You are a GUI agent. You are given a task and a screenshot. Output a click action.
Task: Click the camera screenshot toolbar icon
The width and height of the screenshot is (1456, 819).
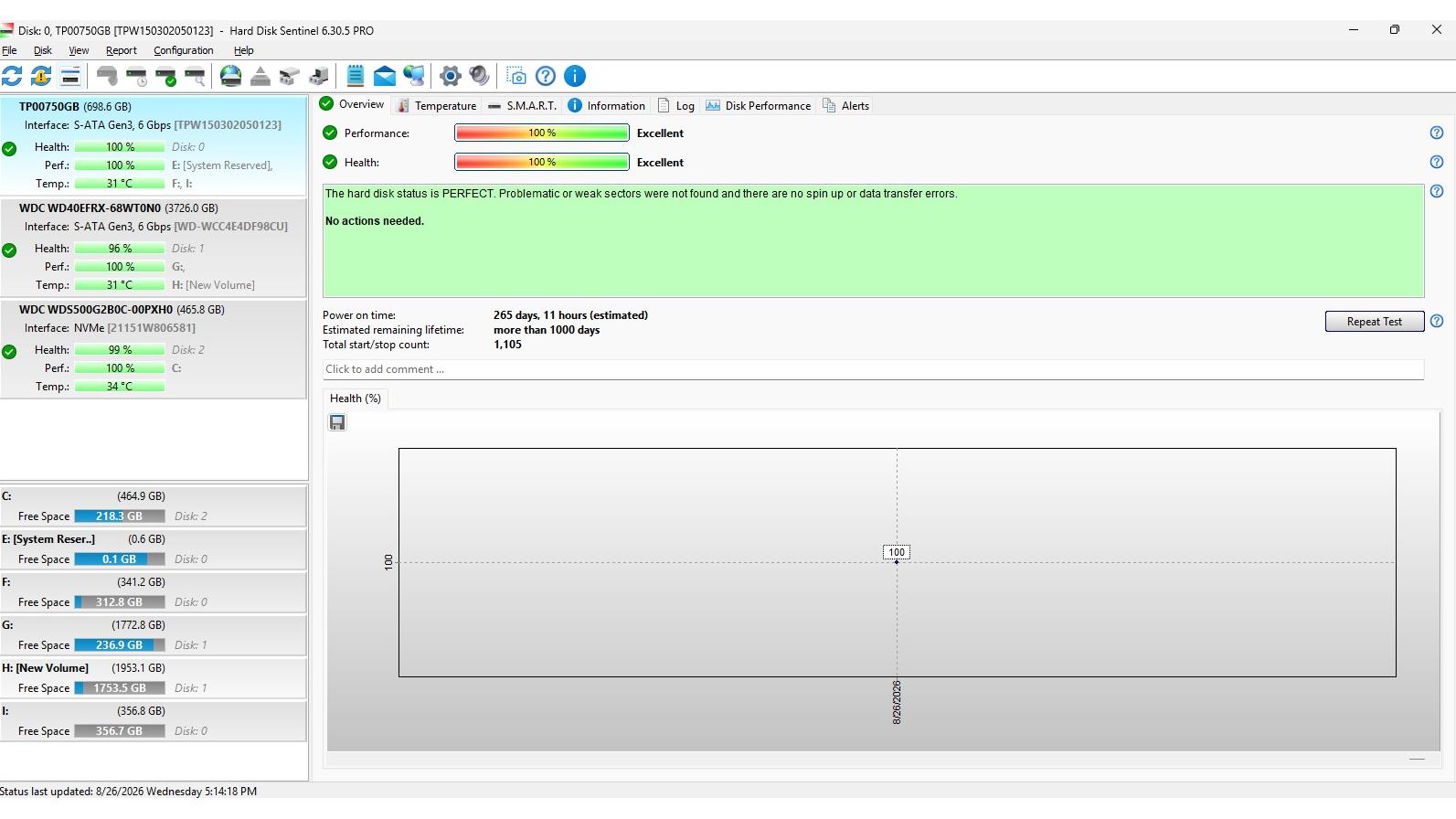516,76
